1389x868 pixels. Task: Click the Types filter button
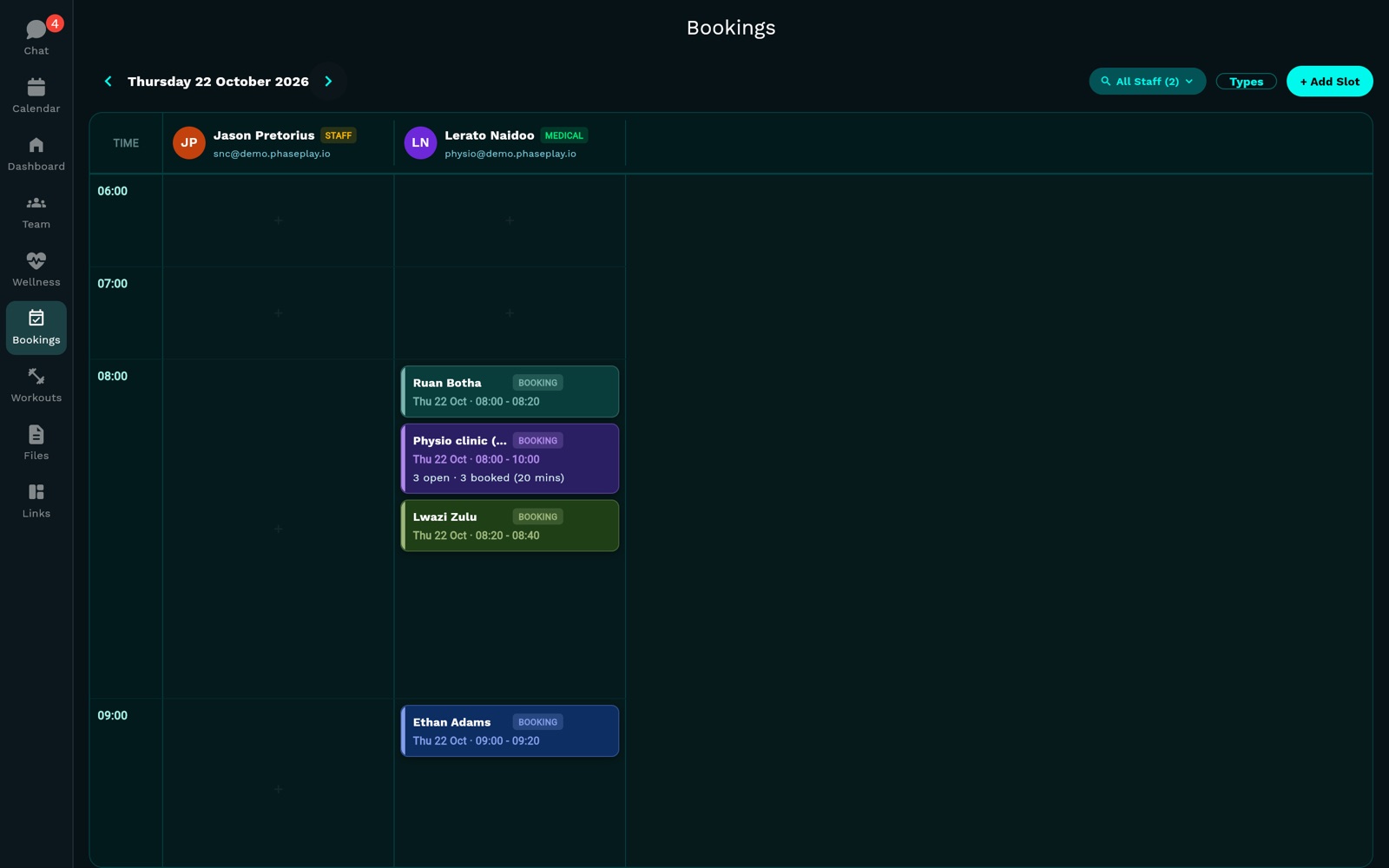[1246, 82]
